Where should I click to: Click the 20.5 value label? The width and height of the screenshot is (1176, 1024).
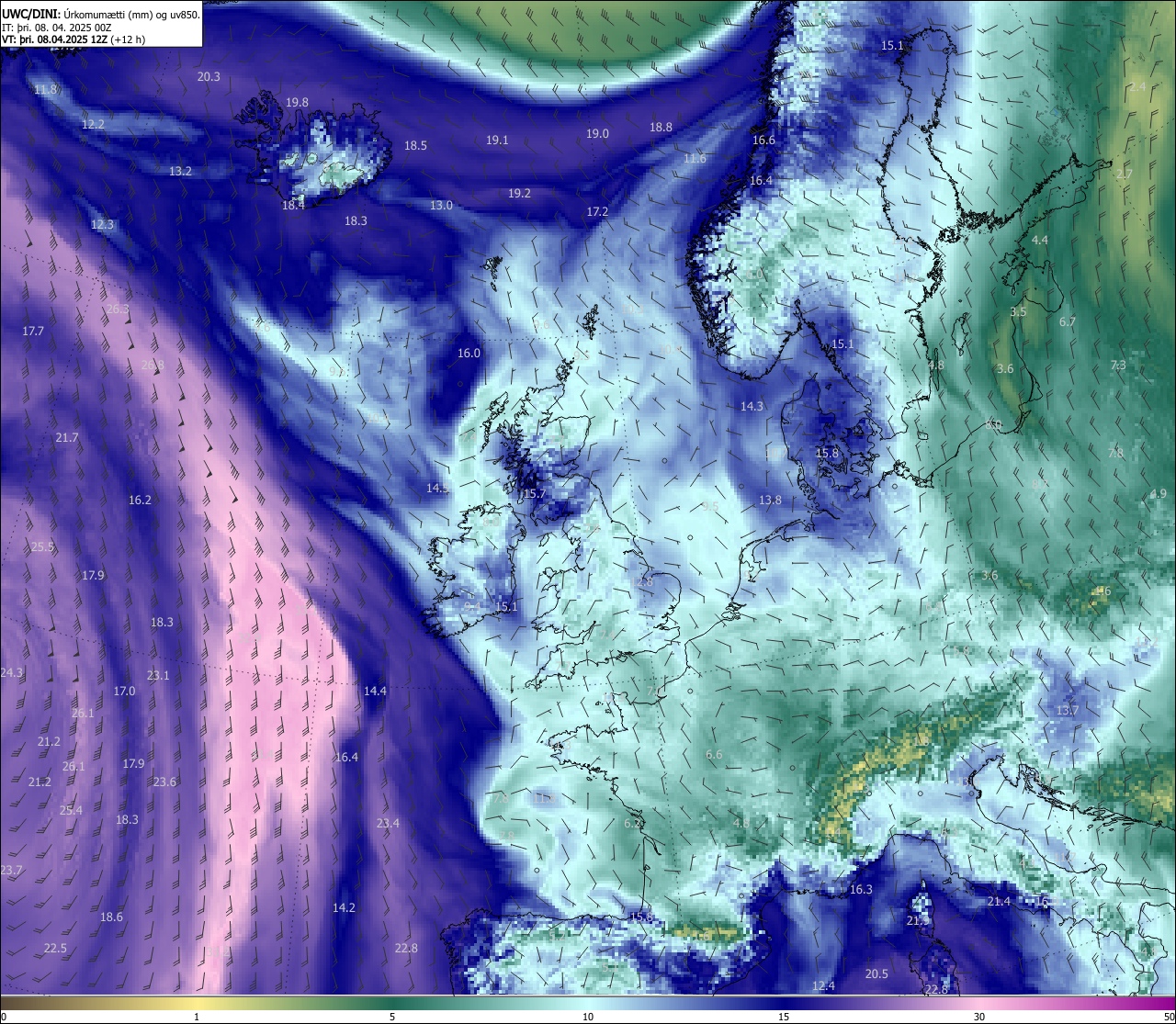click(x=876, y=974)
